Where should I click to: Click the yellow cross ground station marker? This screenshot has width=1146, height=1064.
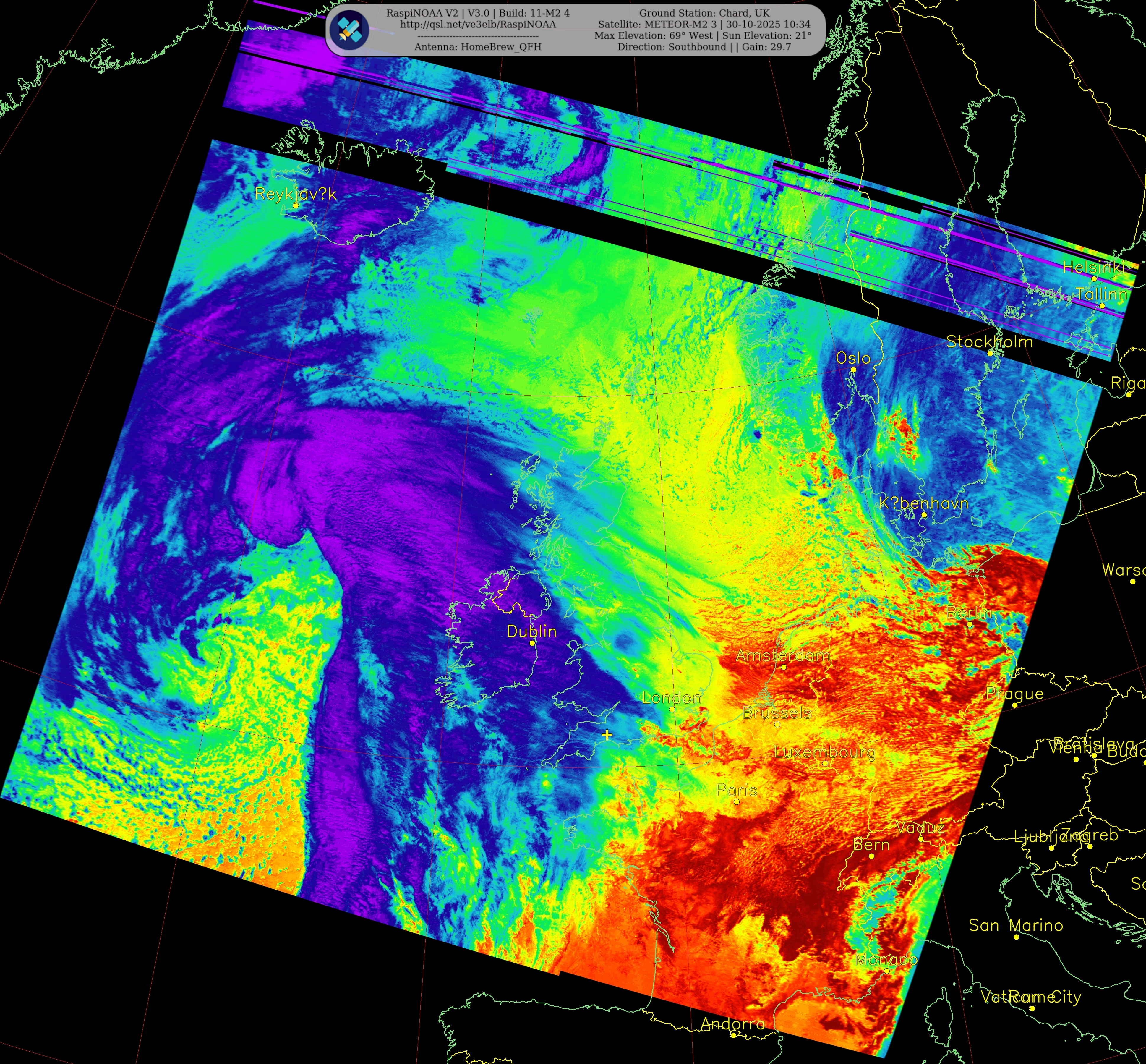(607, 735)
